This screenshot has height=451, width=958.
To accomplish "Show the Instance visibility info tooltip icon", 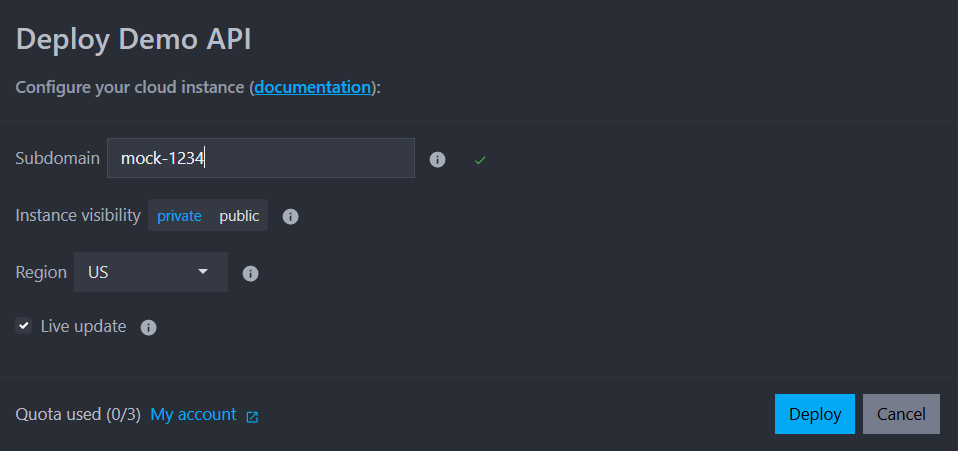I will pyautogui.click(x=290, y=216).
